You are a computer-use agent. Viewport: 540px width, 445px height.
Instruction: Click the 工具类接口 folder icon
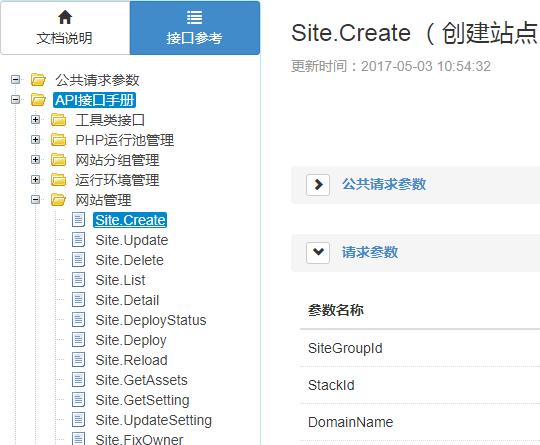(x=59, y=120)
